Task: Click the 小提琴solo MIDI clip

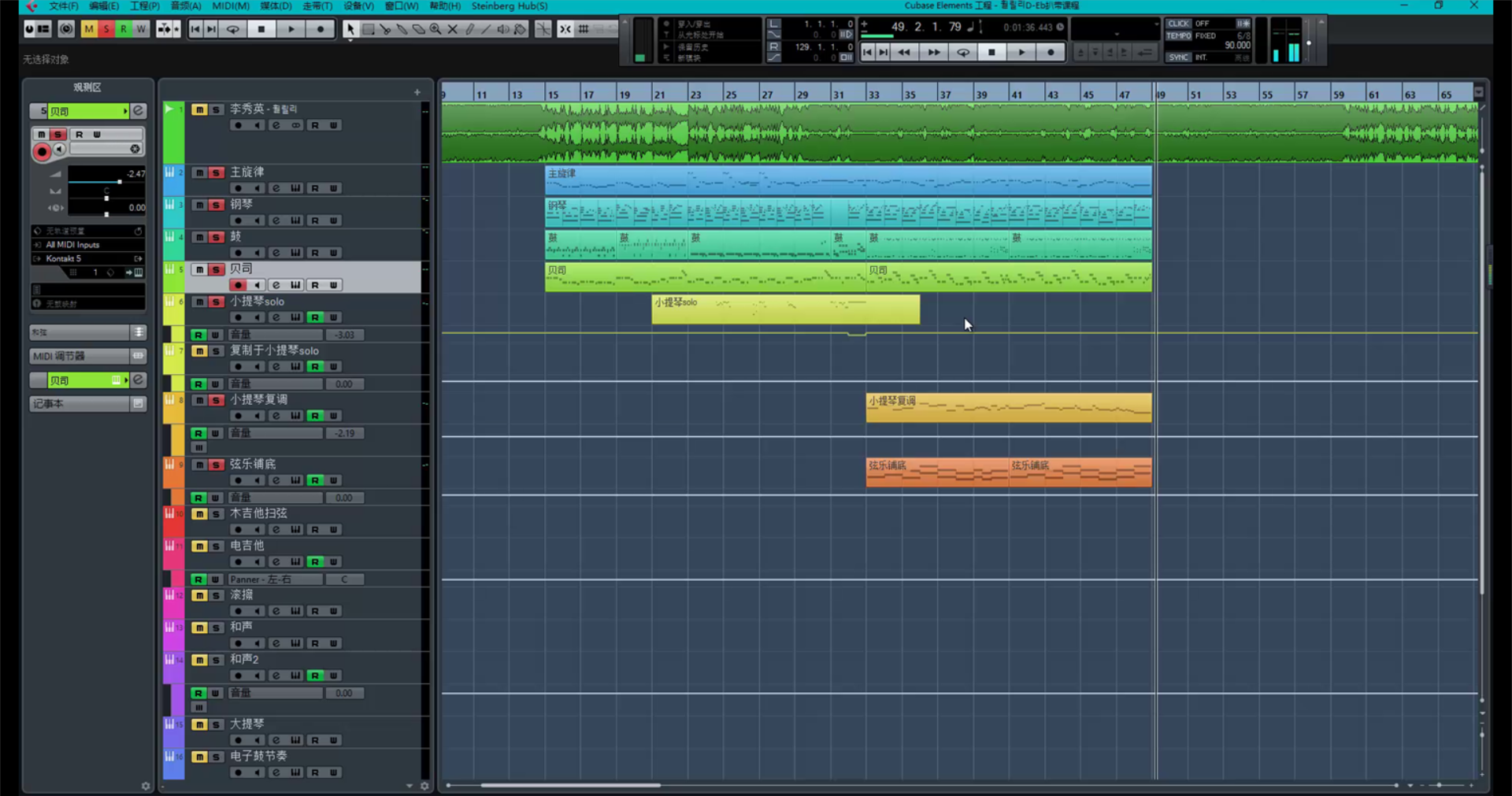Action: (x=785, y=309)
